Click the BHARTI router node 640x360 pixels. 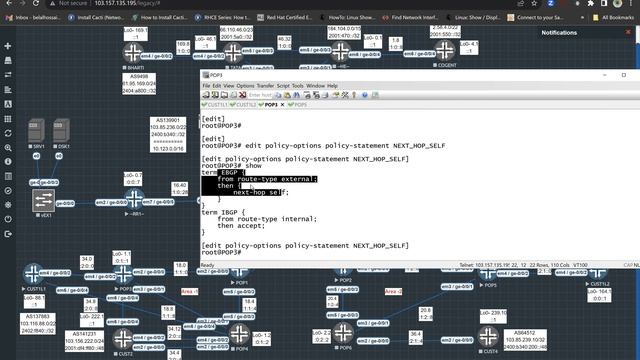[x=133, y=53]
